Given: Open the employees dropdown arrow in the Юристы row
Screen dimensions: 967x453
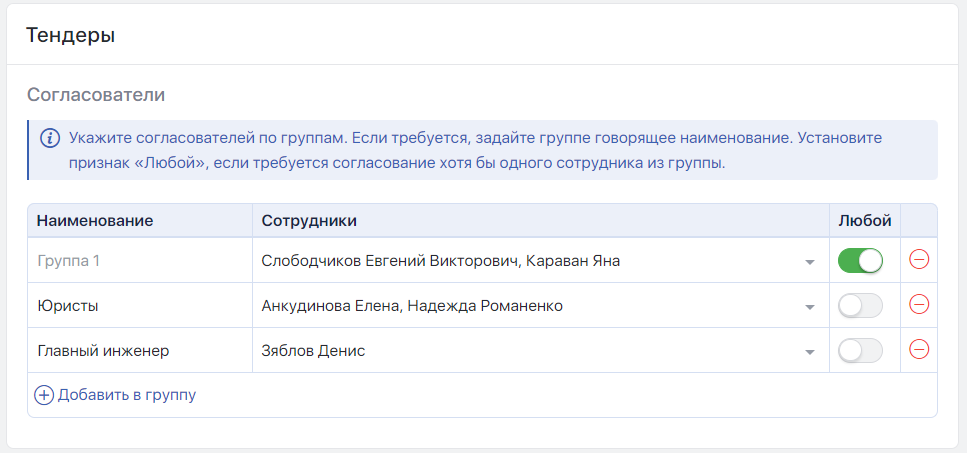Looking at the screenshot, I should coord(809,307).
